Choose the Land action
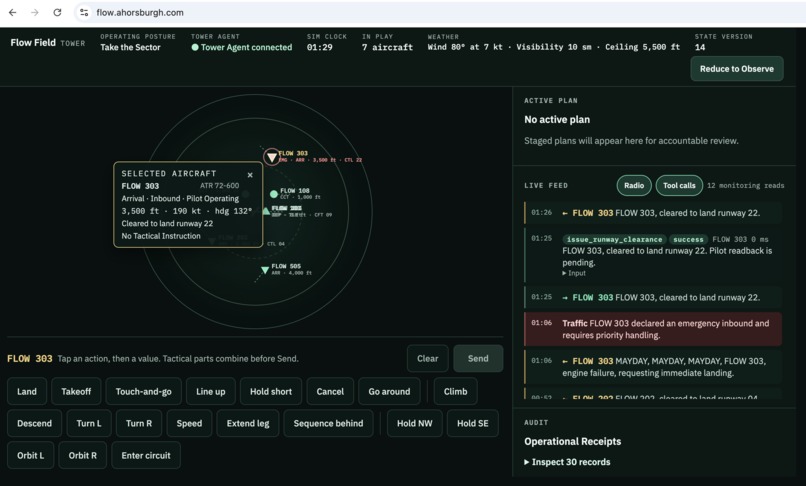Screen dimensions: 806x486 click(x=27, y=391)
